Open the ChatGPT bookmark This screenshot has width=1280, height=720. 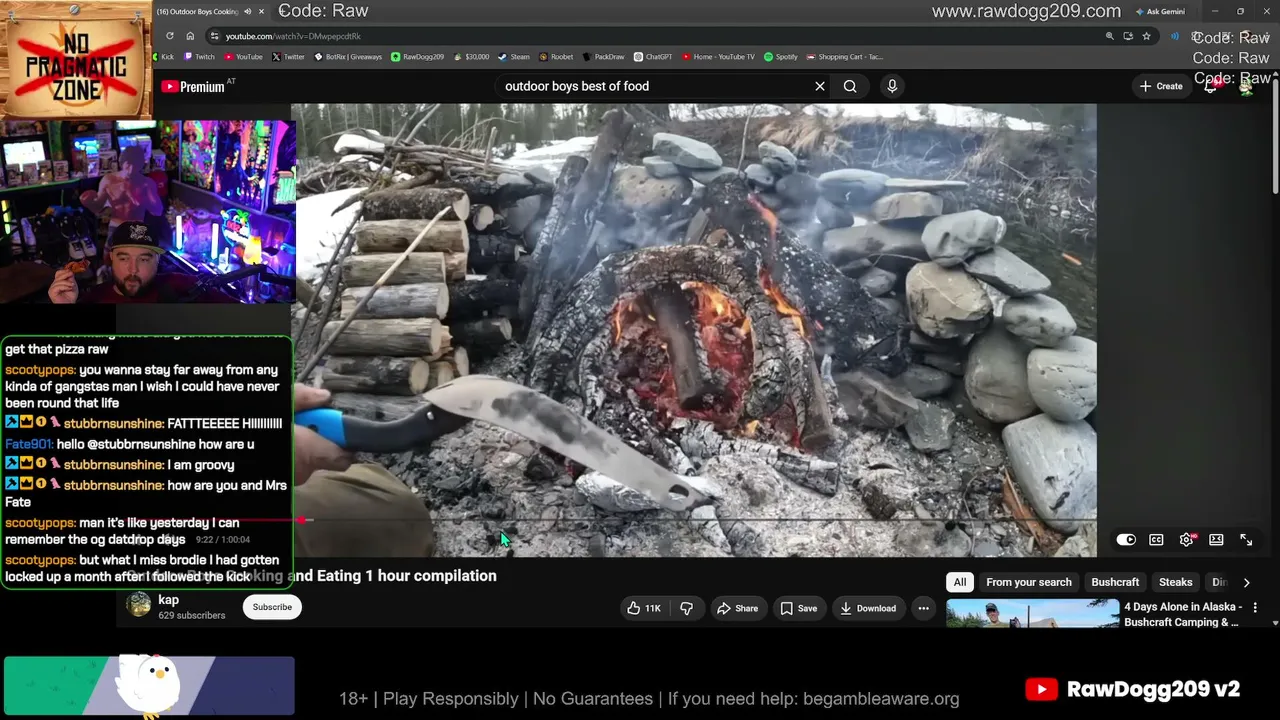pos(653,57)
